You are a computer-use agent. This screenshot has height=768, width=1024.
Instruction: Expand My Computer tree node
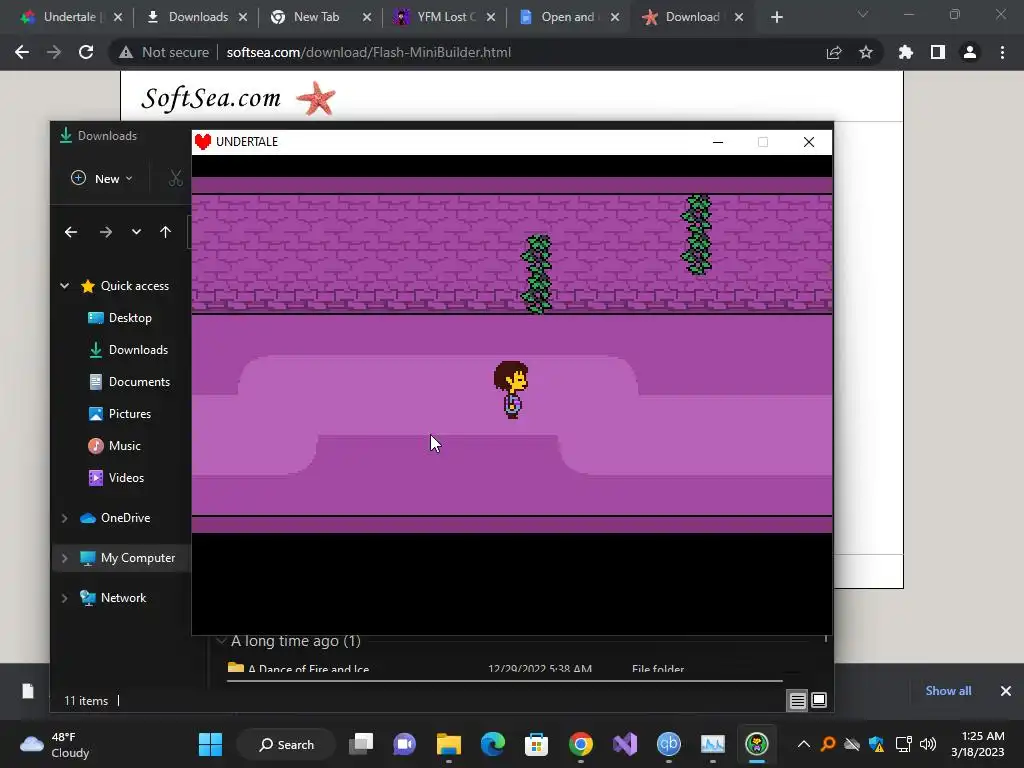click(x=65, y=558)
